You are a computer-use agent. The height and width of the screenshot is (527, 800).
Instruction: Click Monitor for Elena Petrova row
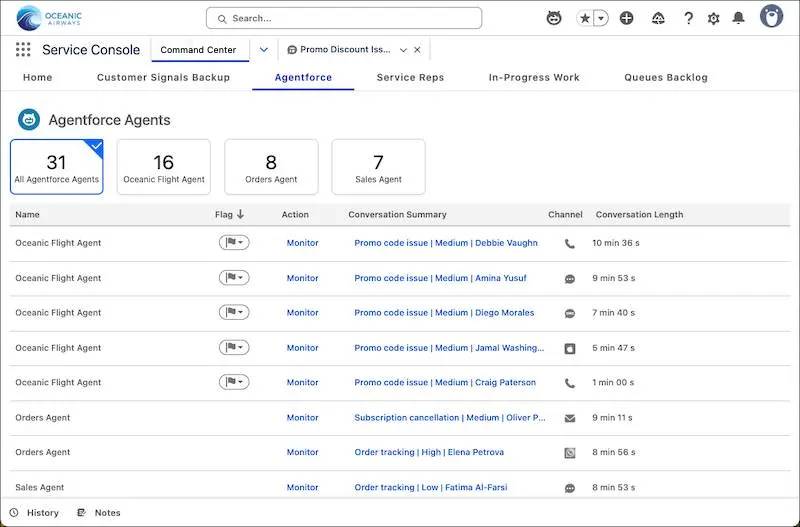pos(303,452)
